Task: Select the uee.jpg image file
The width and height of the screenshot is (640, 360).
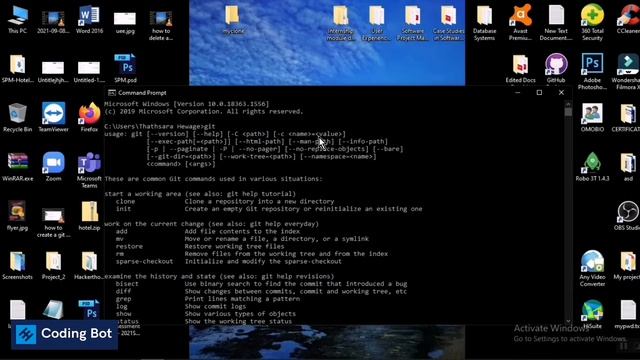Action: pos(125,22)
